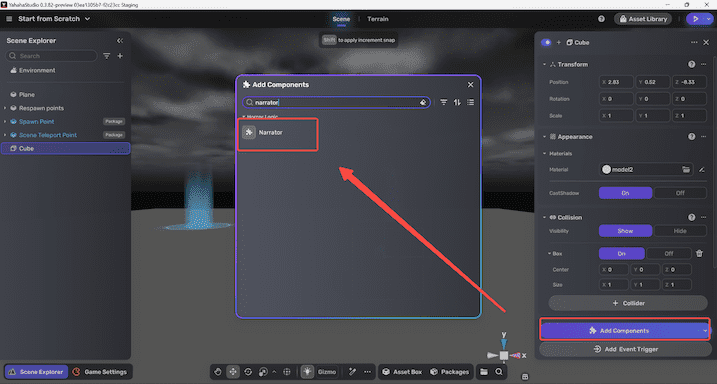Collapse the Collision section
717x384 pixels.
[544, 217]
